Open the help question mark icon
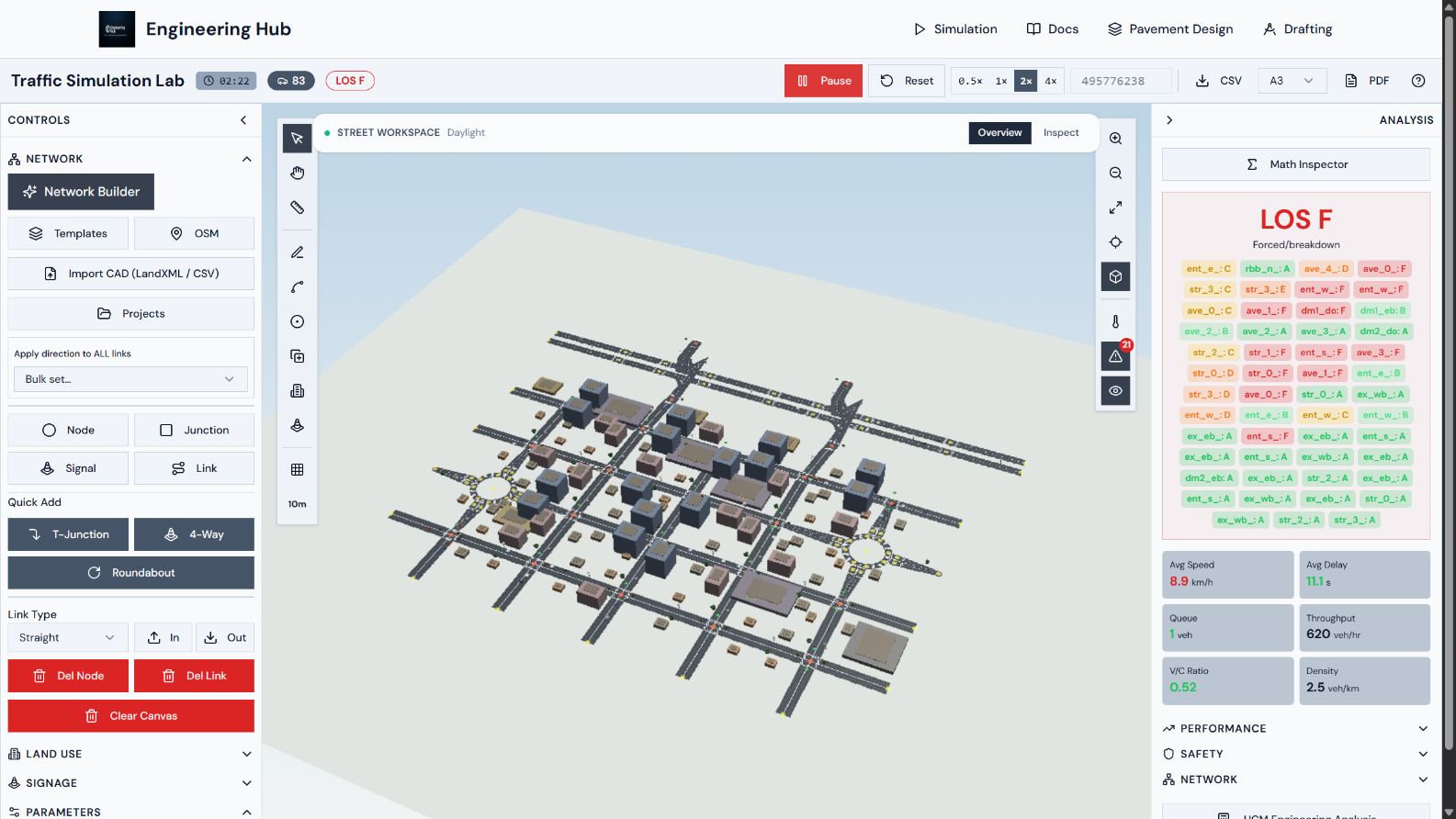1456x819 pixels. [x=1418, y=81]
